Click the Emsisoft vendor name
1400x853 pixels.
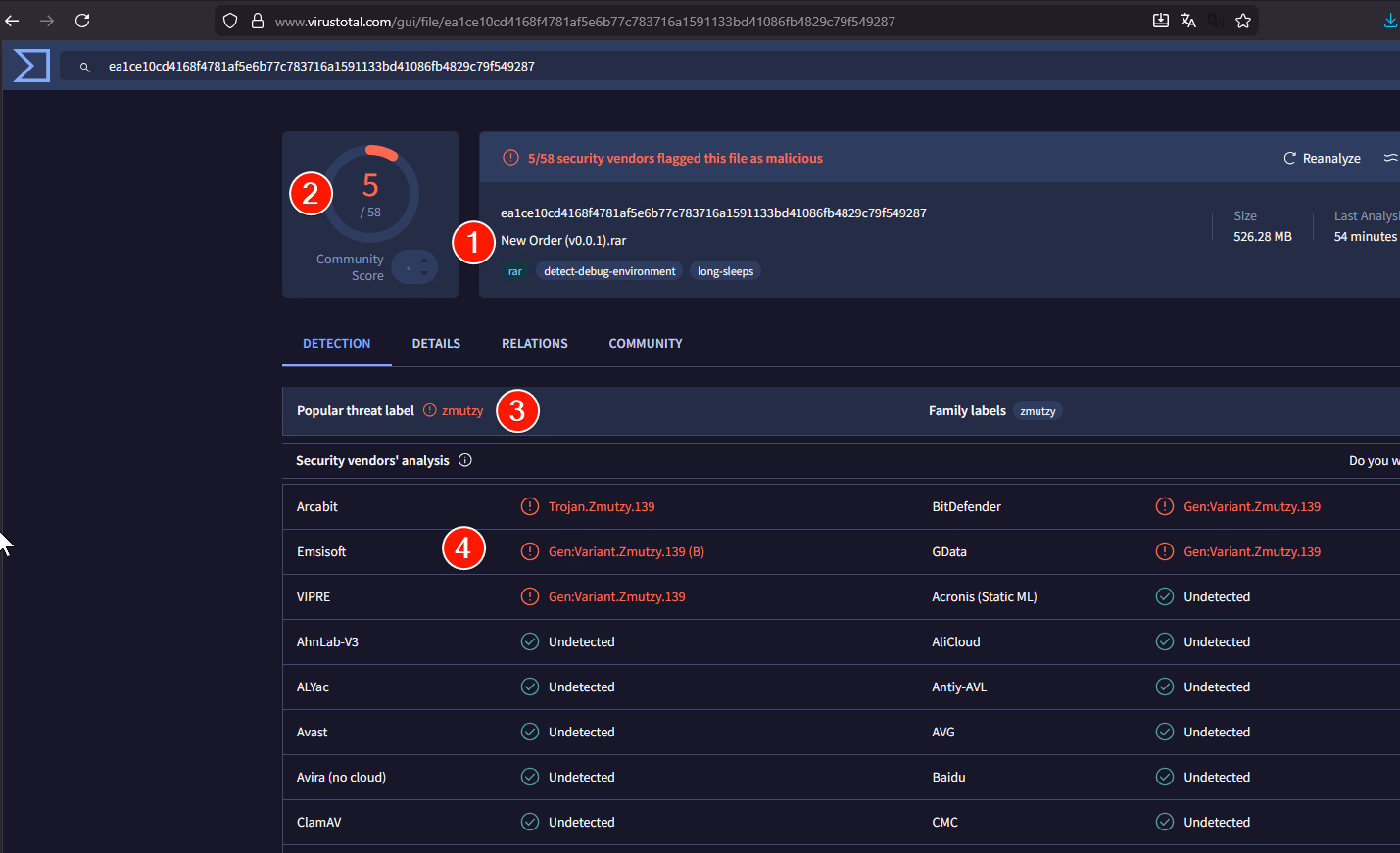pos(321,551)
